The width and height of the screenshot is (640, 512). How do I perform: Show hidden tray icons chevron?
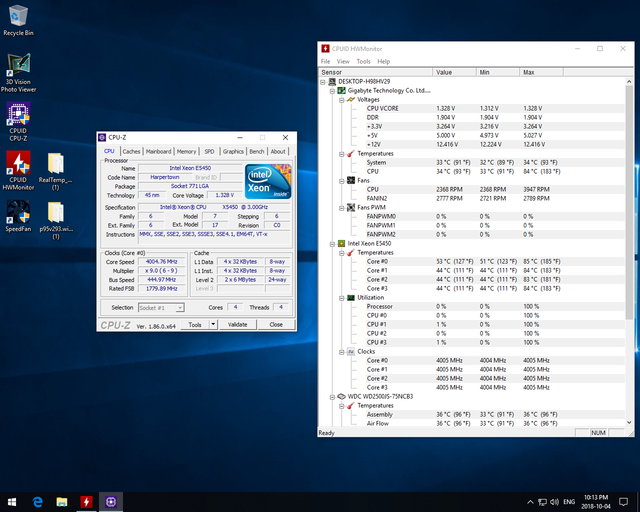click(530, 502)
